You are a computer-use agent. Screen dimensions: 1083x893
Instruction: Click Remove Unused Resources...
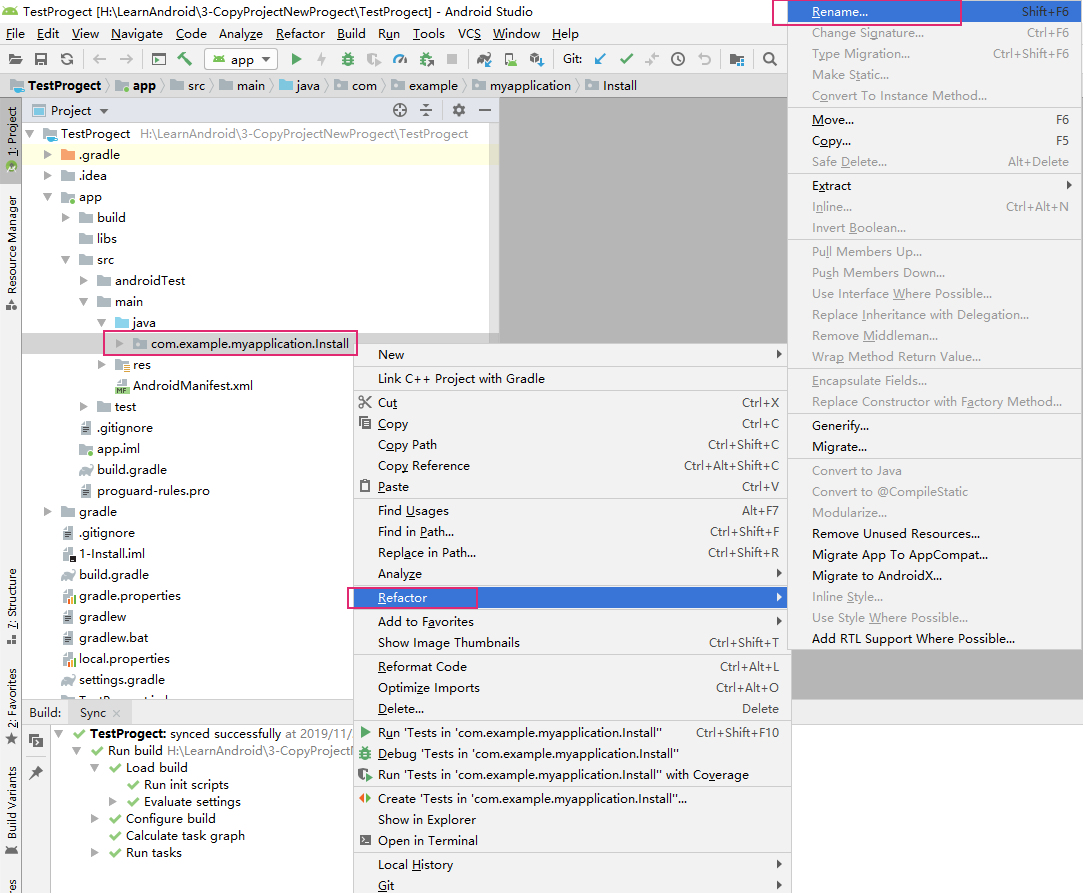[934, 533]
